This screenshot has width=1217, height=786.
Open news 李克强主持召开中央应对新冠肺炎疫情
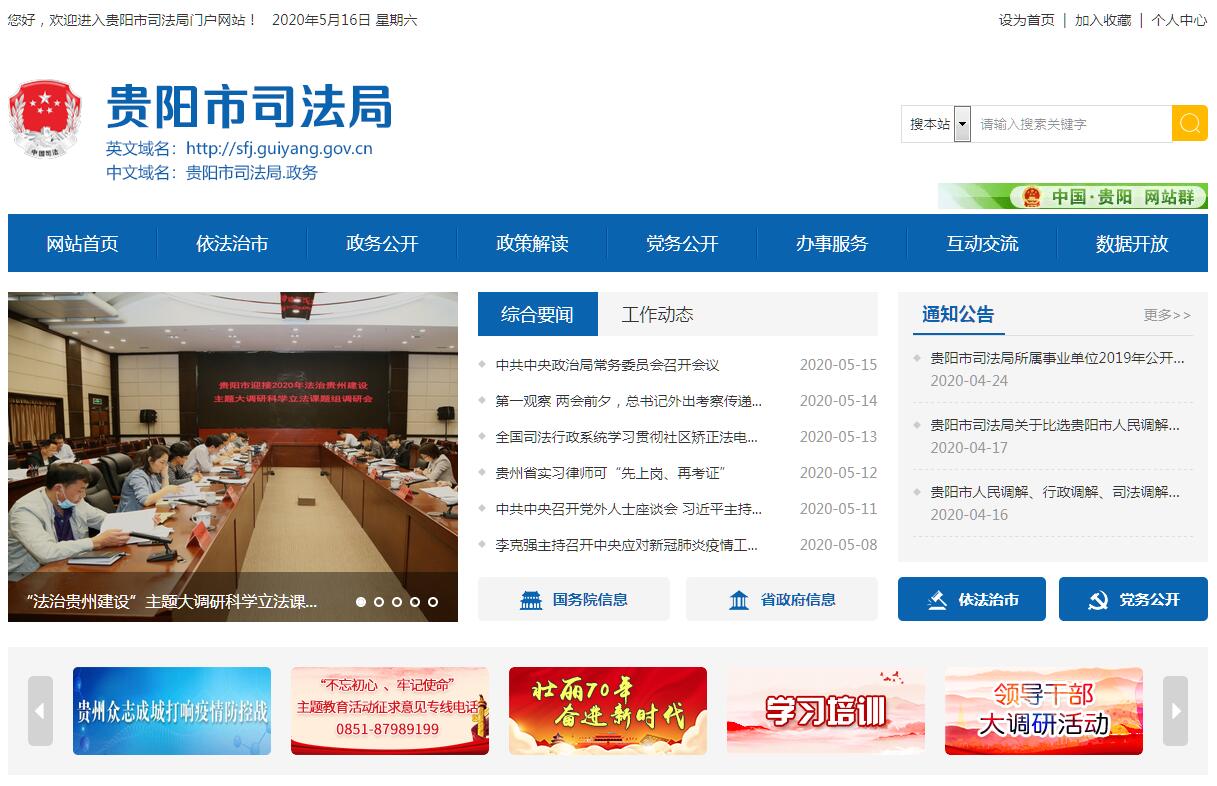(627, 545)
